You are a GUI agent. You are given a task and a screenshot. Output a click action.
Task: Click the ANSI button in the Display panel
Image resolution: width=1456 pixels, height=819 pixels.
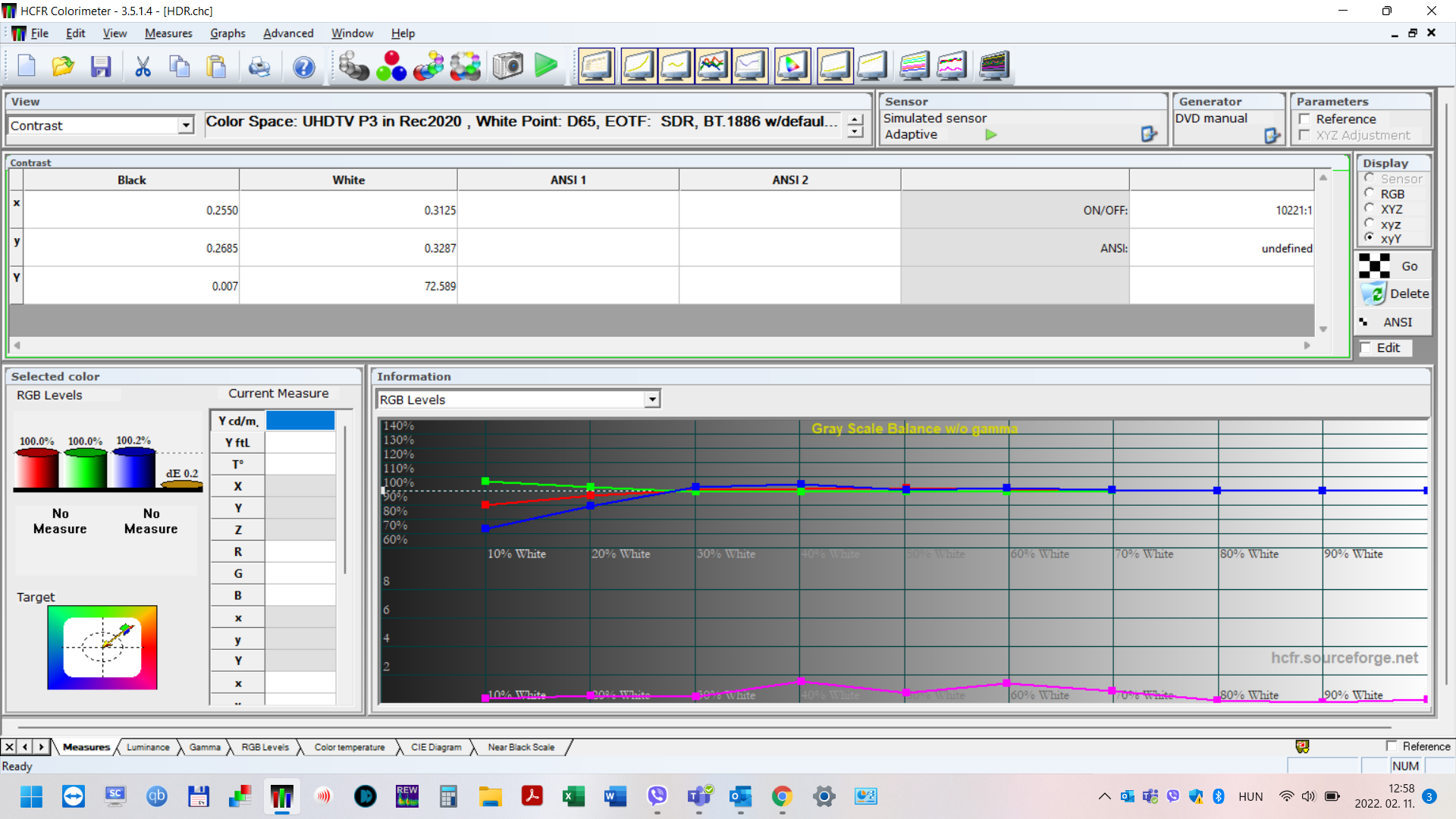[1398, 322]
